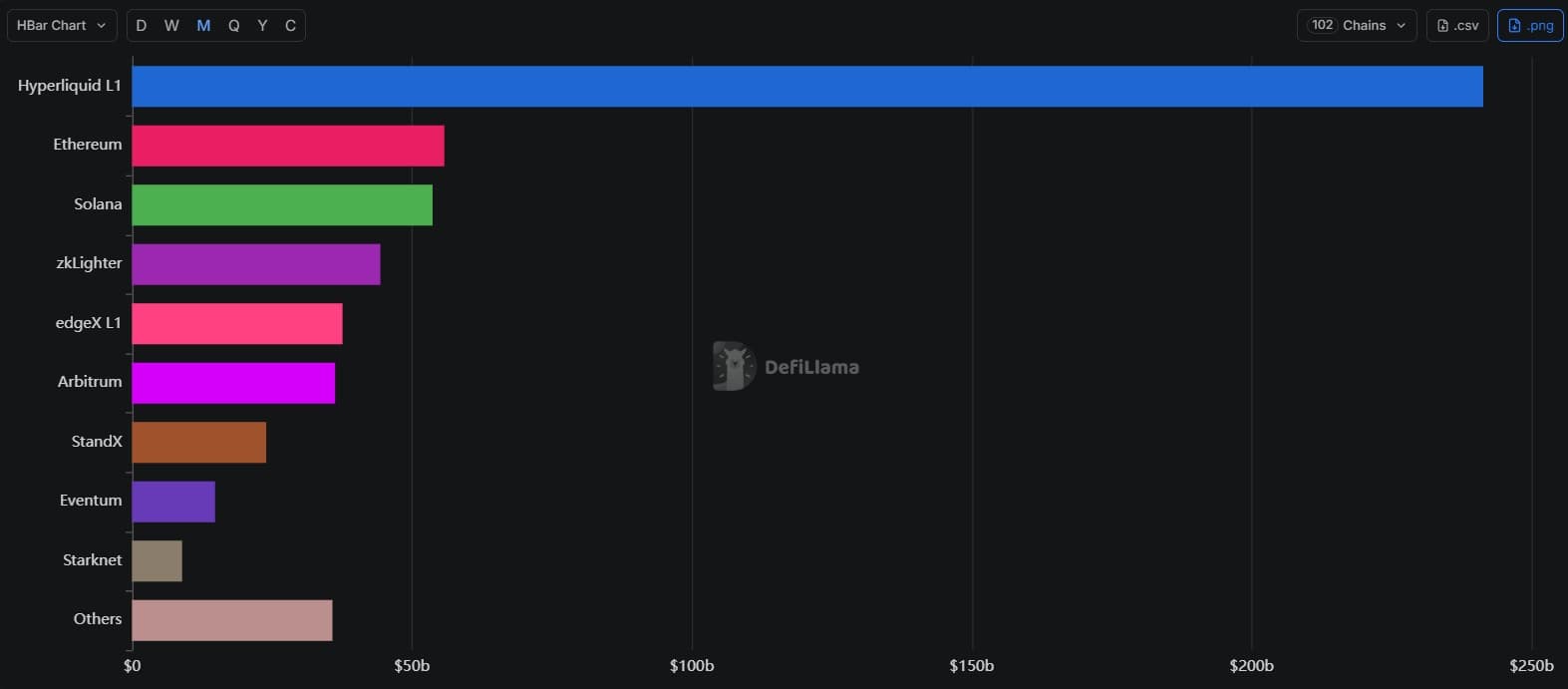Screen dimensions: 1568x689
Task: Click the Others category bar
Action: point(232,620)
